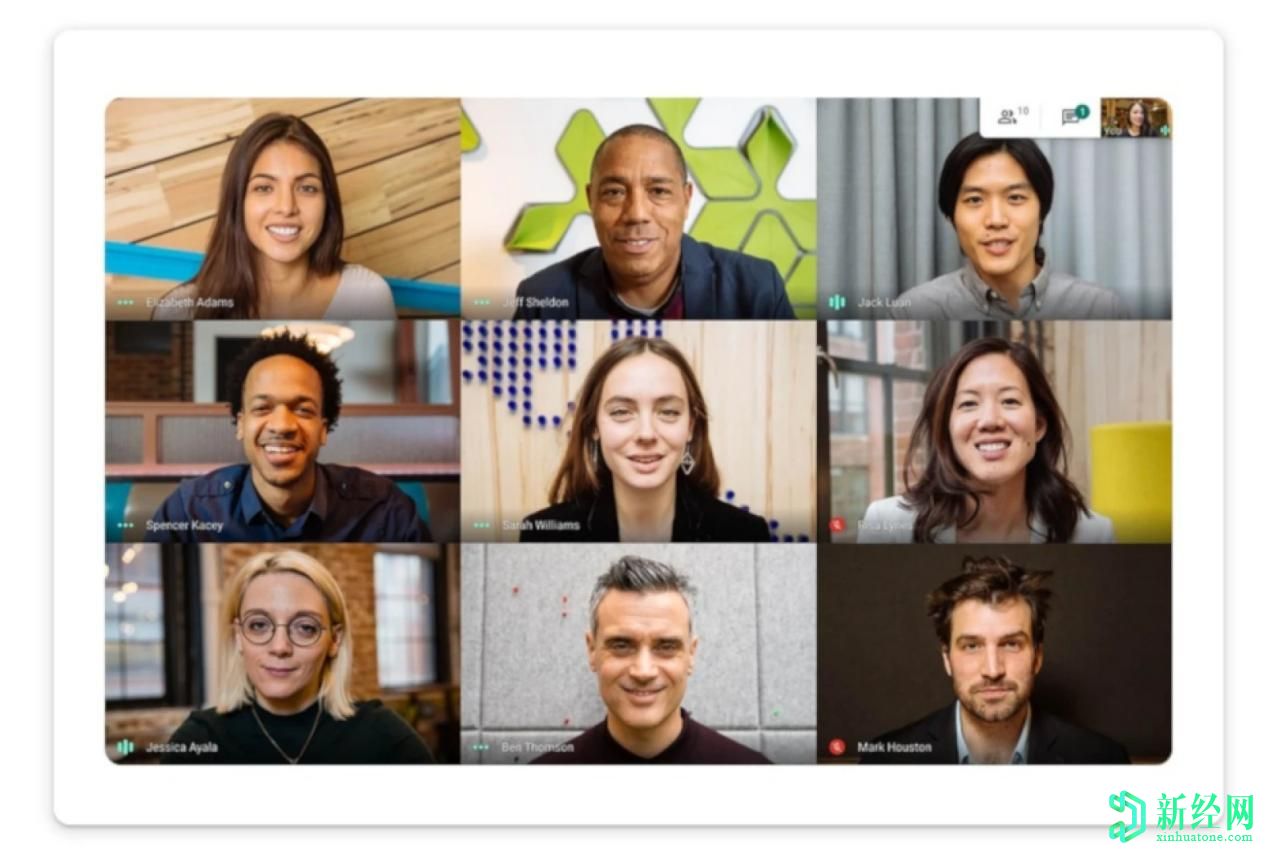Click Jessica Ayala's audio indicator icon
The width and height of the screenshot is (1280, 853).
tap(125, 747)
